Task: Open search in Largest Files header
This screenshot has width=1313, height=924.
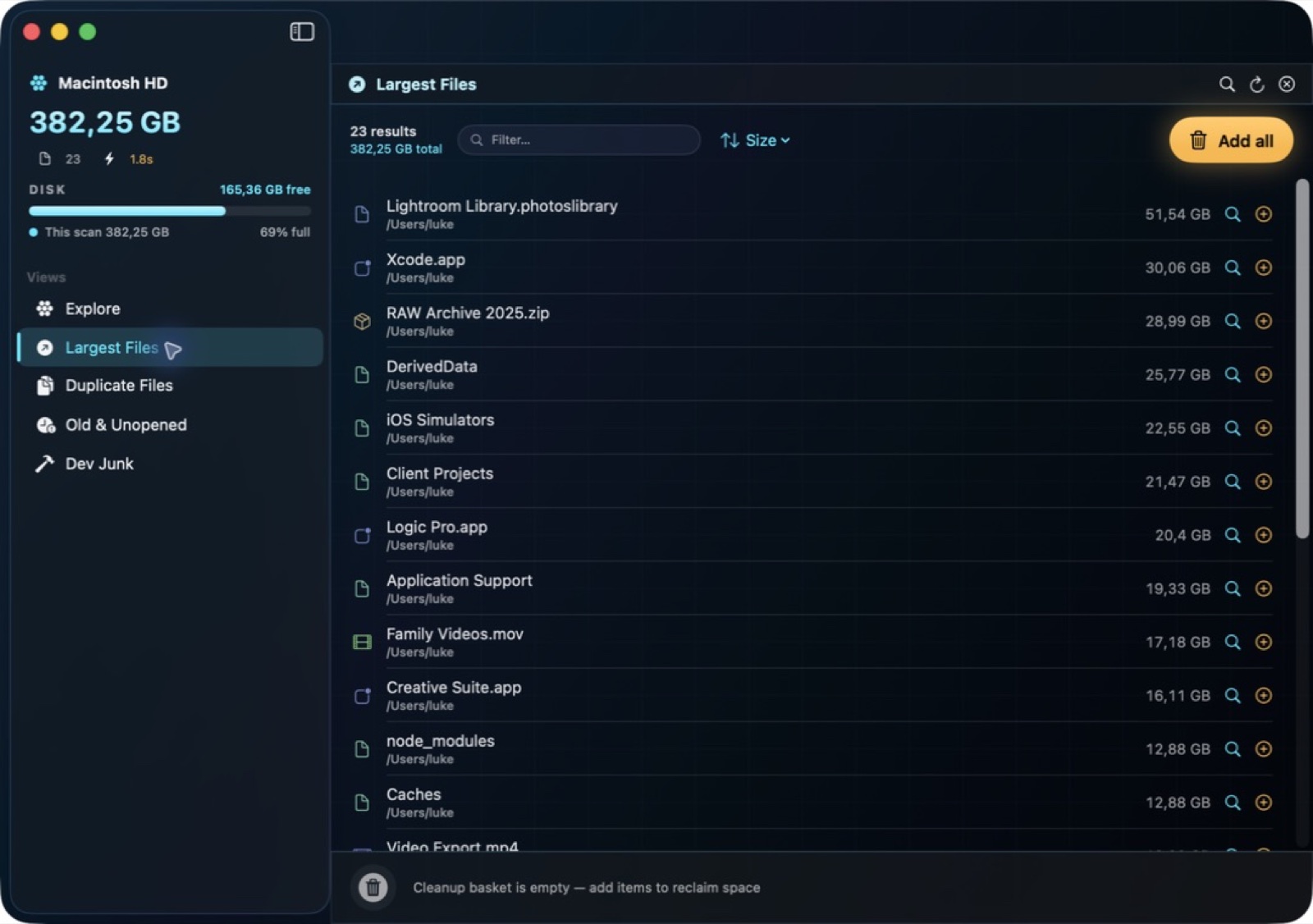Action: click(x=1227, y=85)
